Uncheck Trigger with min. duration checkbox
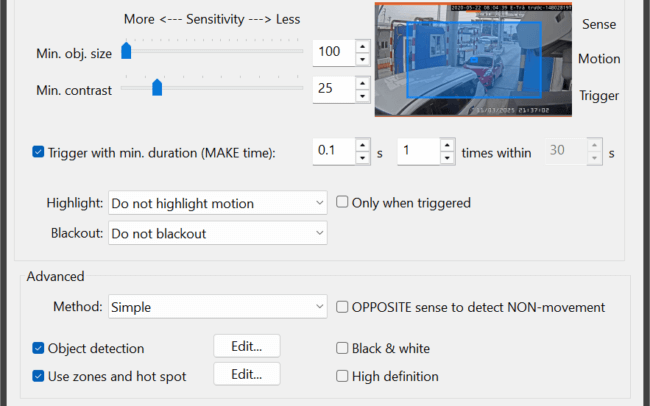Screen dimensions: 650x406 [x=38, y=152]
